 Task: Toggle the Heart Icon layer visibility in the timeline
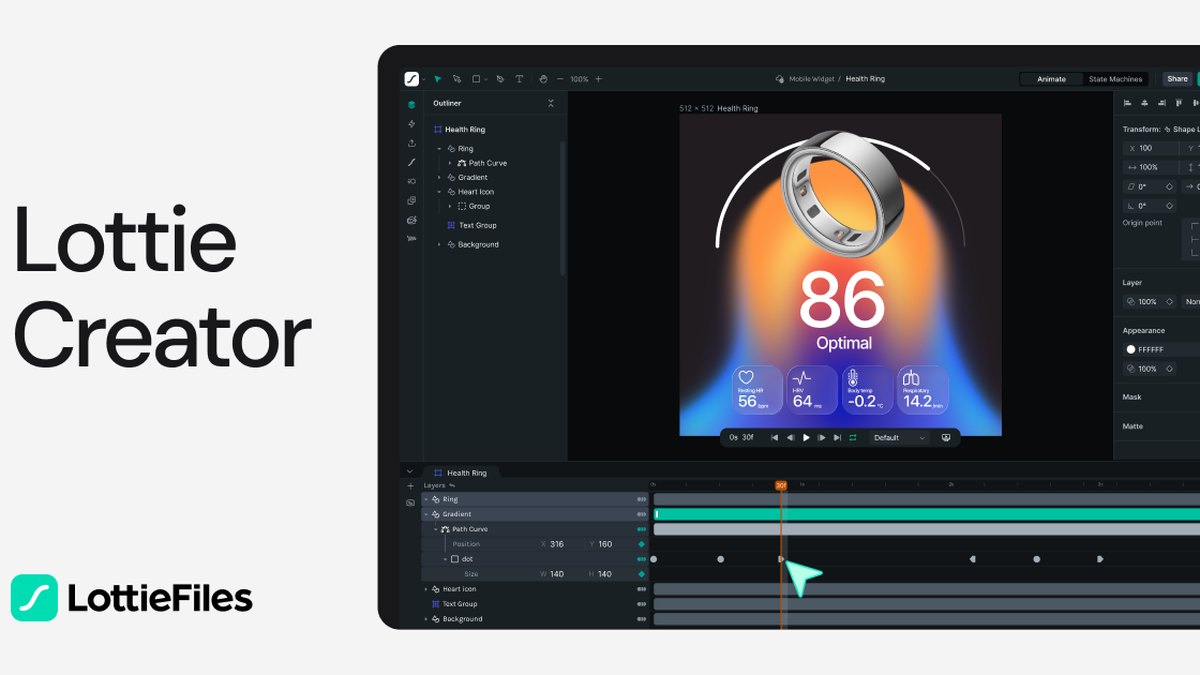(x=642, y=589)
